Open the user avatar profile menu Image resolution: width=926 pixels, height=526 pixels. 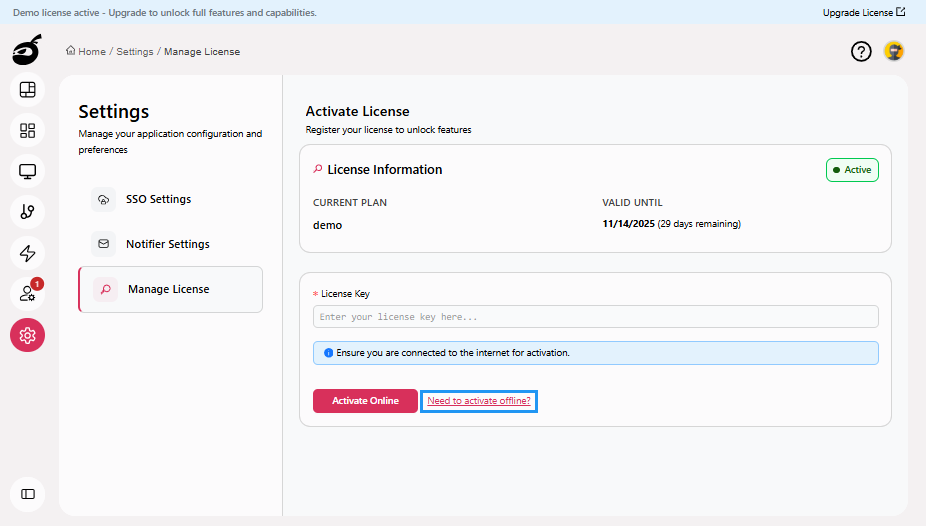[x=894, y=51]
